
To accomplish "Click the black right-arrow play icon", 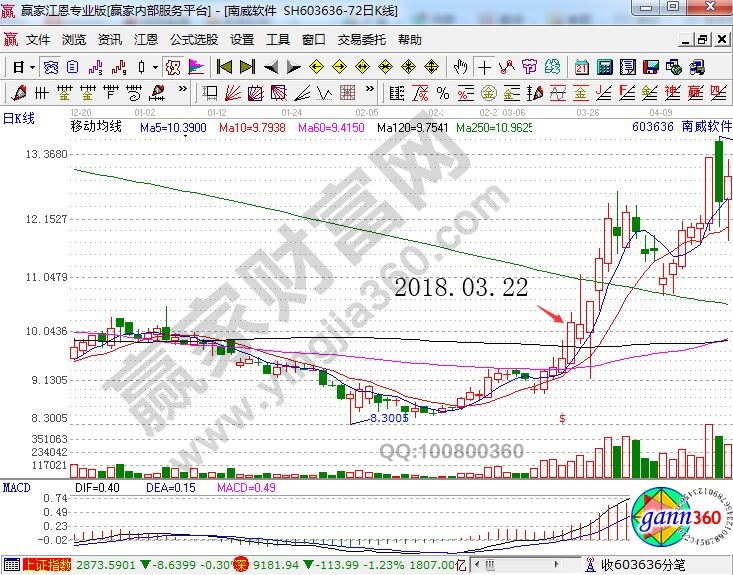I will [293, 67].
